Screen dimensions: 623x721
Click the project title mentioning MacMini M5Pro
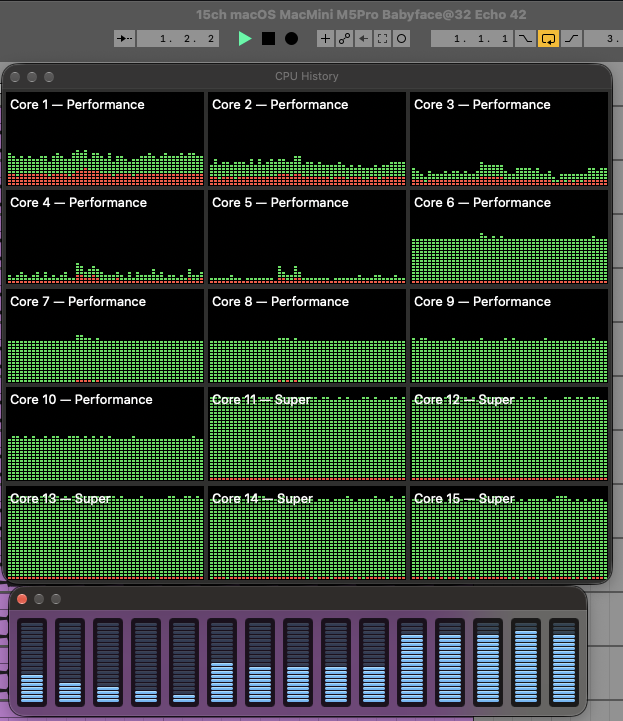tap(361, 15)
